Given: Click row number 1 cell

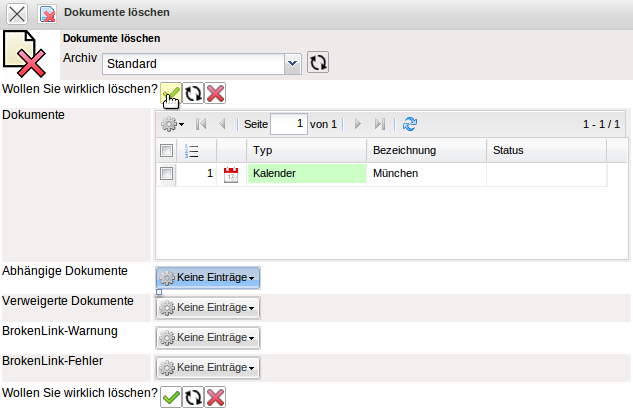Looking at the screenshot, I should 196,174.
